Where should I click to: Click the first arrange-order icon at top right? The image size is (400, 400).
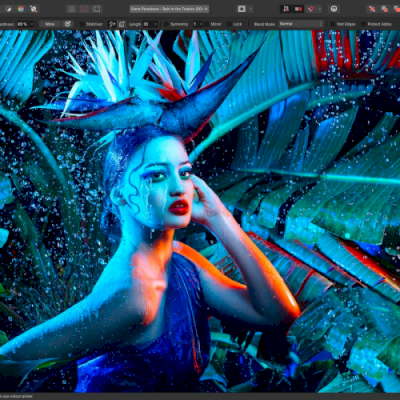point(372,9)
